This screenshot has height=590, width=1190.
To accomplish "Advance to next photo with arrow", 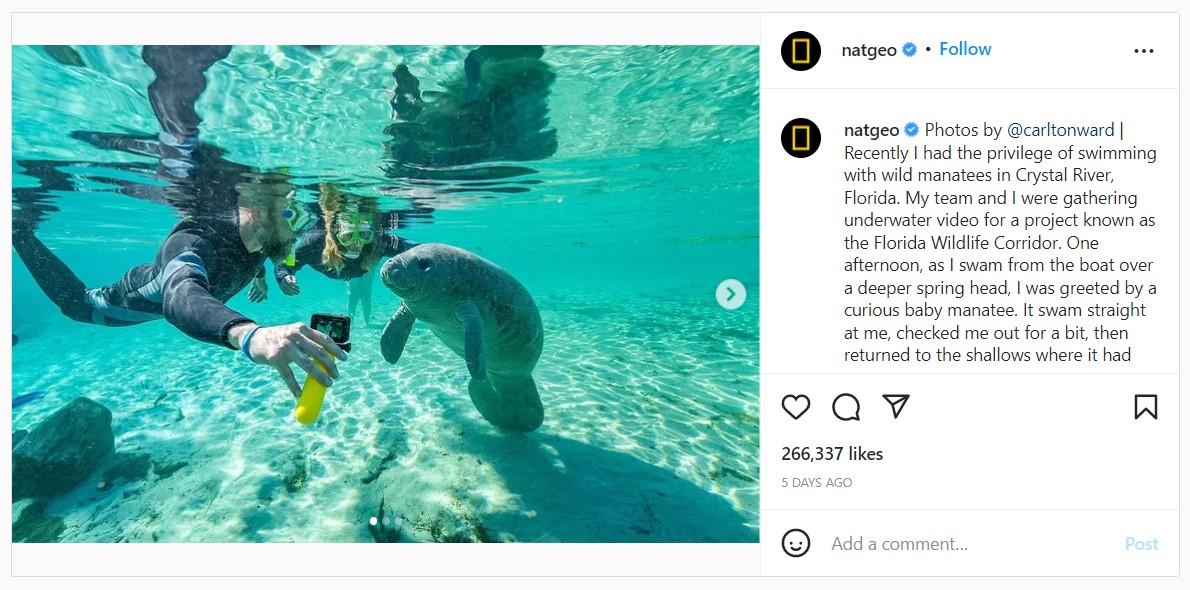I will [731, 294].
